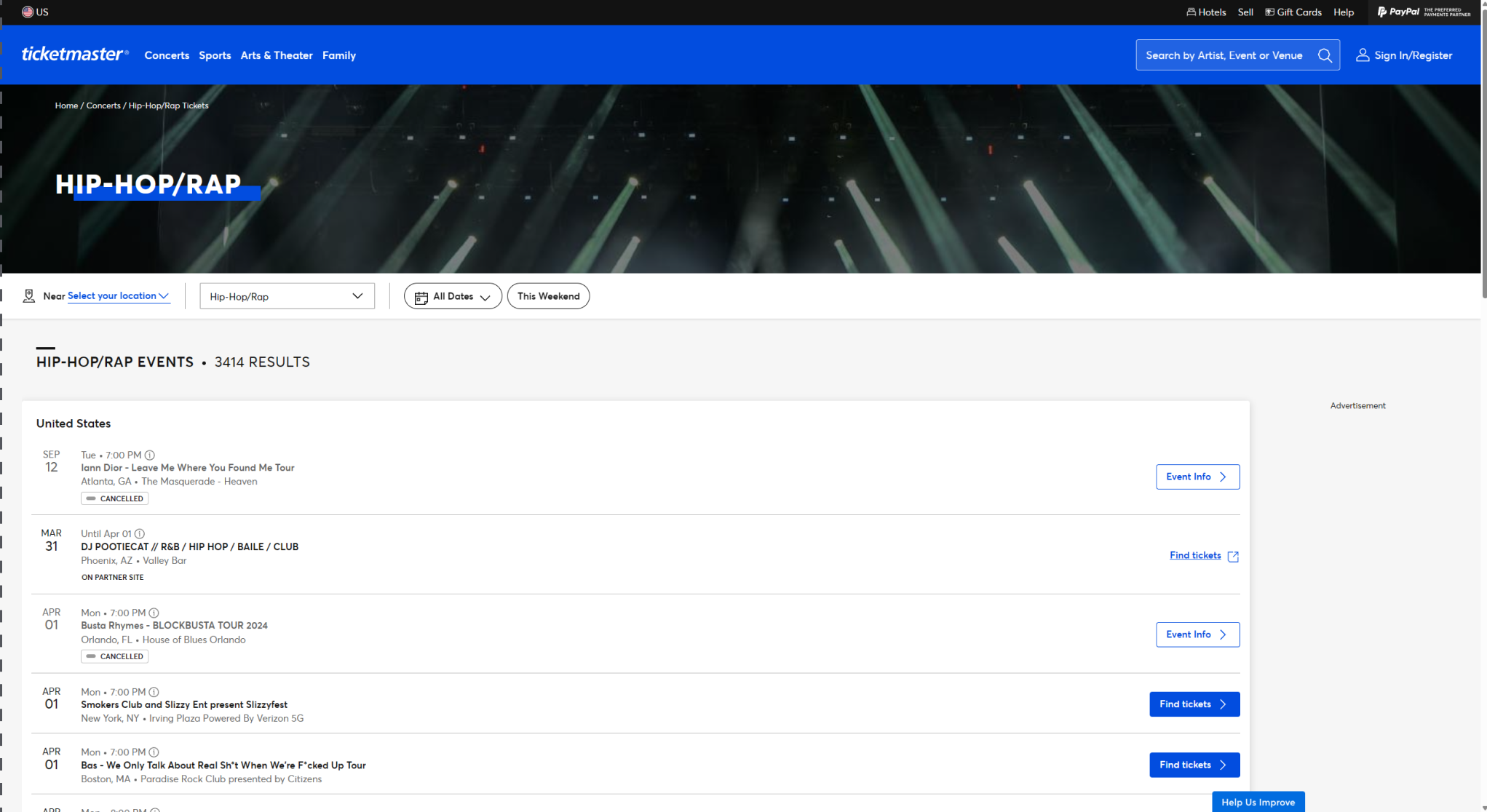The height and width of the screenshot is (812, 1487).
Task: Click the search magnifier icon
Action: click(1325, 55)
